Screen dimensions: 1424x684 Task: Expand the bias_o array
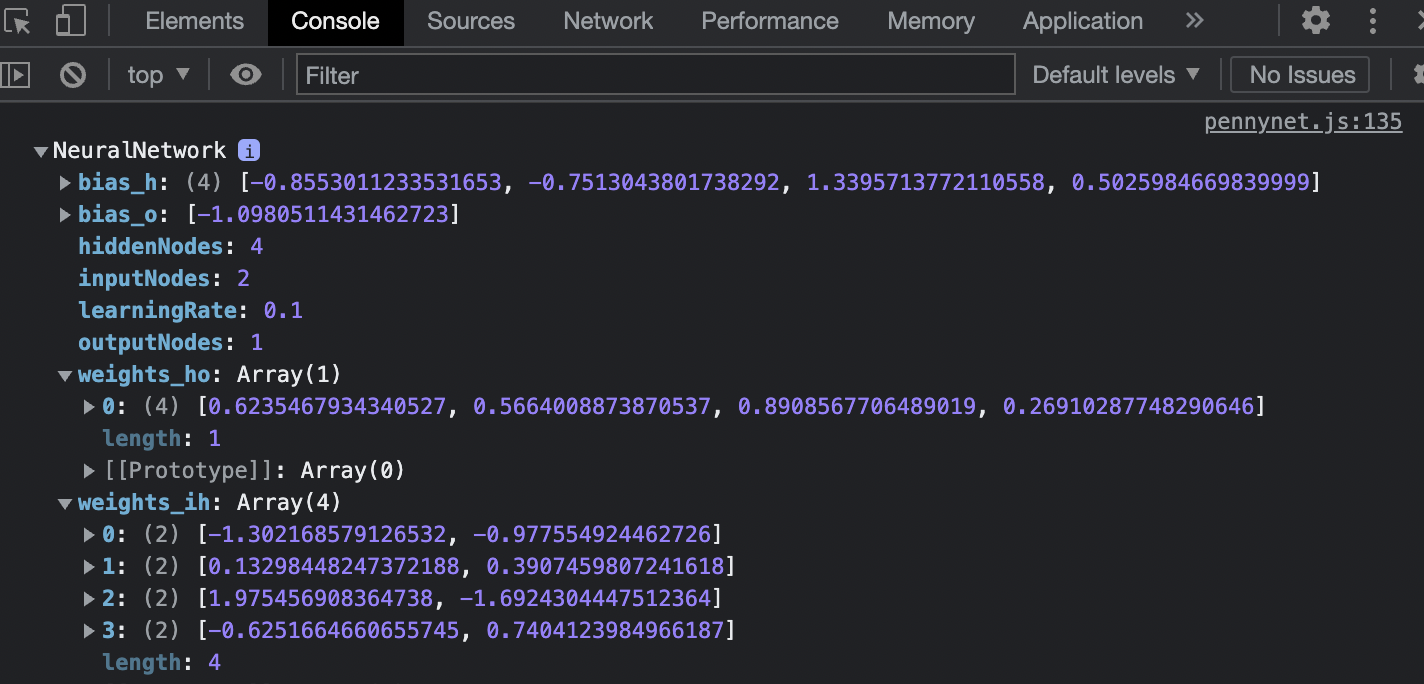pyautogui.click(x=66, y=215)
